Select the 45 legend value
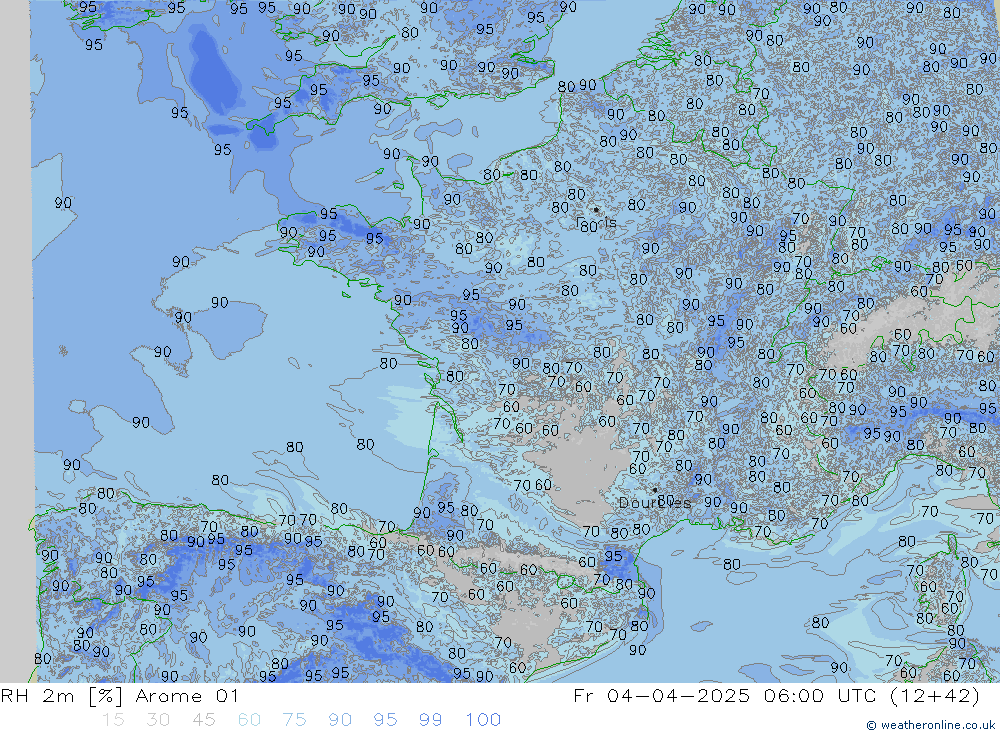The height and width of the screenshot is (733, 1000). [x=203, y=720]
